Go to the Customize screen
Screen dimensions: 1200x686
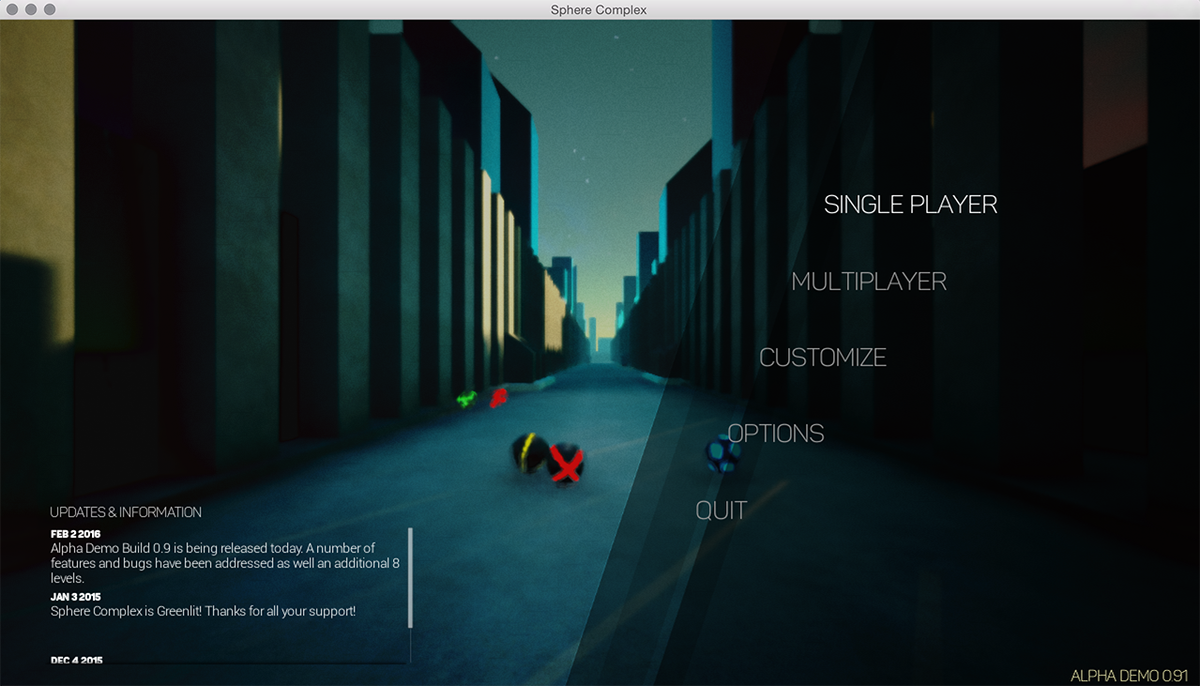click(823, 358)
